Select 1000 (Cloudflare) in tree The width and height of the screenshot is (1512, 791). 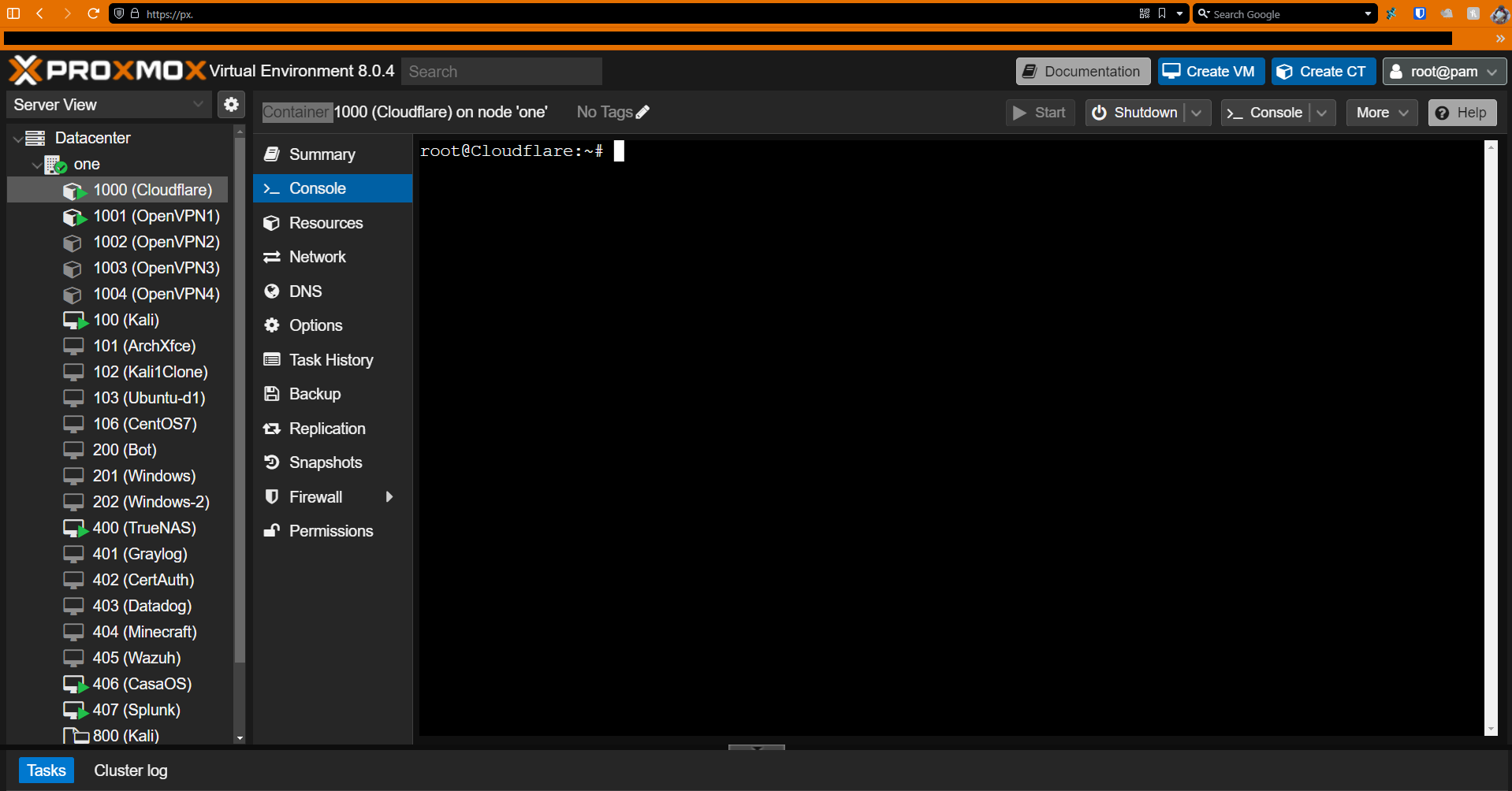(x=117, y=190)
